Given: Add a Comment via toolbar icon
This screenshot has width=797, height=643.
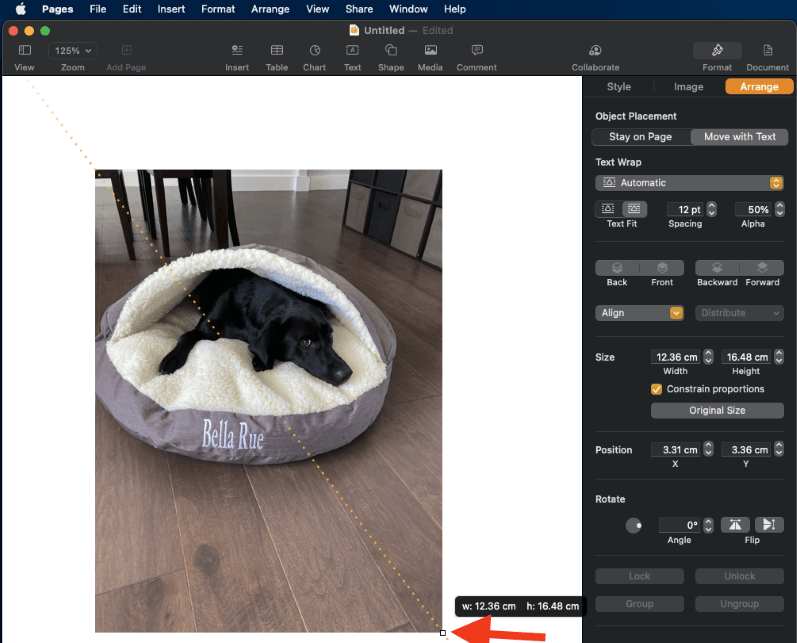Looking at the screenshot, I should click(x=477, y=51).
